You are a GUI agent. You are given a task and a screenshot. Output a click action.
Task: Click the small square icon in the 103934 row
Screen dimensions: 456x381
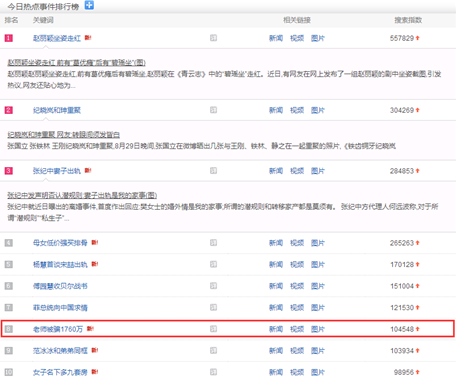click(213, 350)
